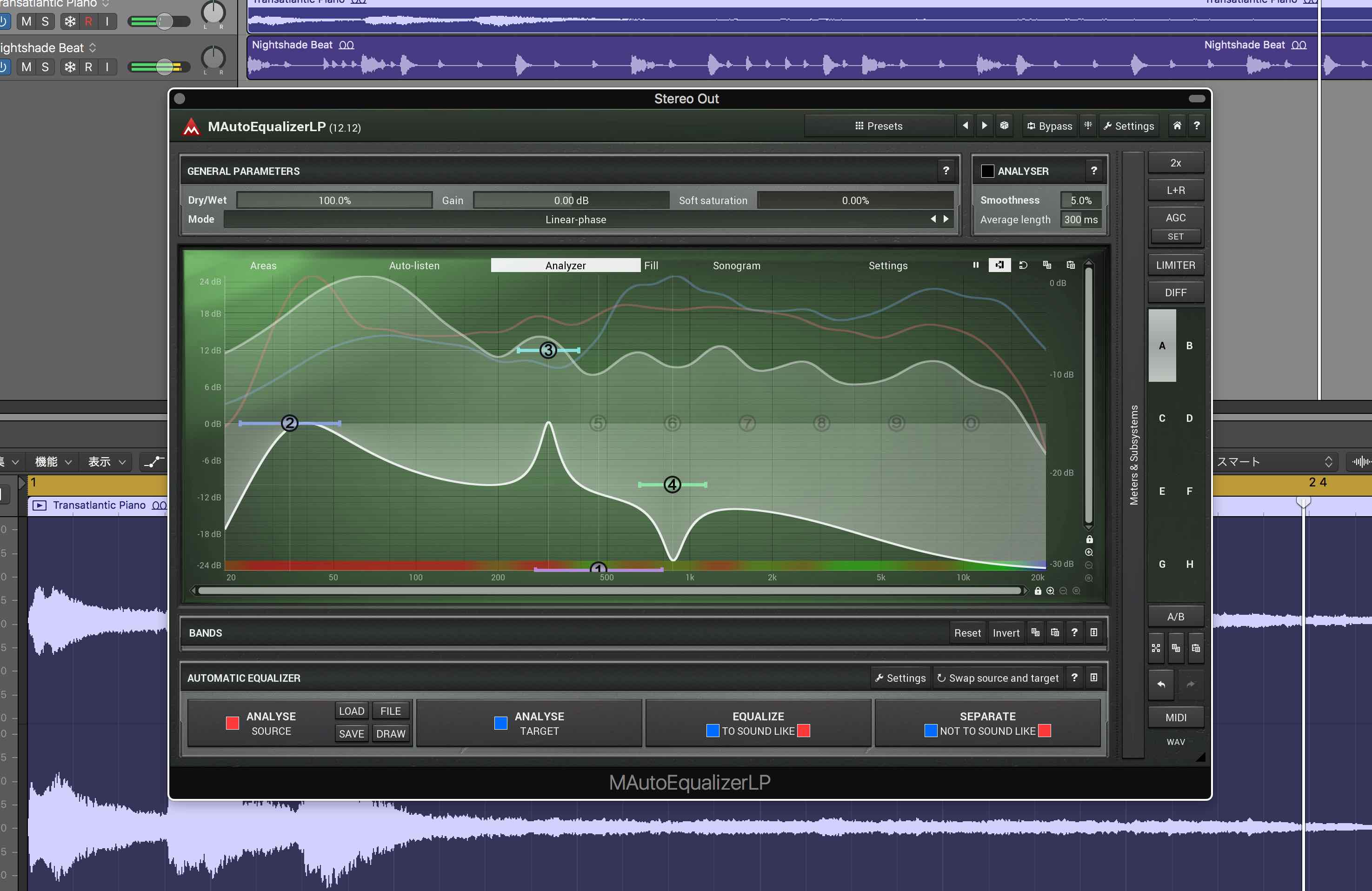Switch to the Auto-listen tab
The height and width of the screenshot is (891, 1372).
pyautogui.click(x=414, y=266)
